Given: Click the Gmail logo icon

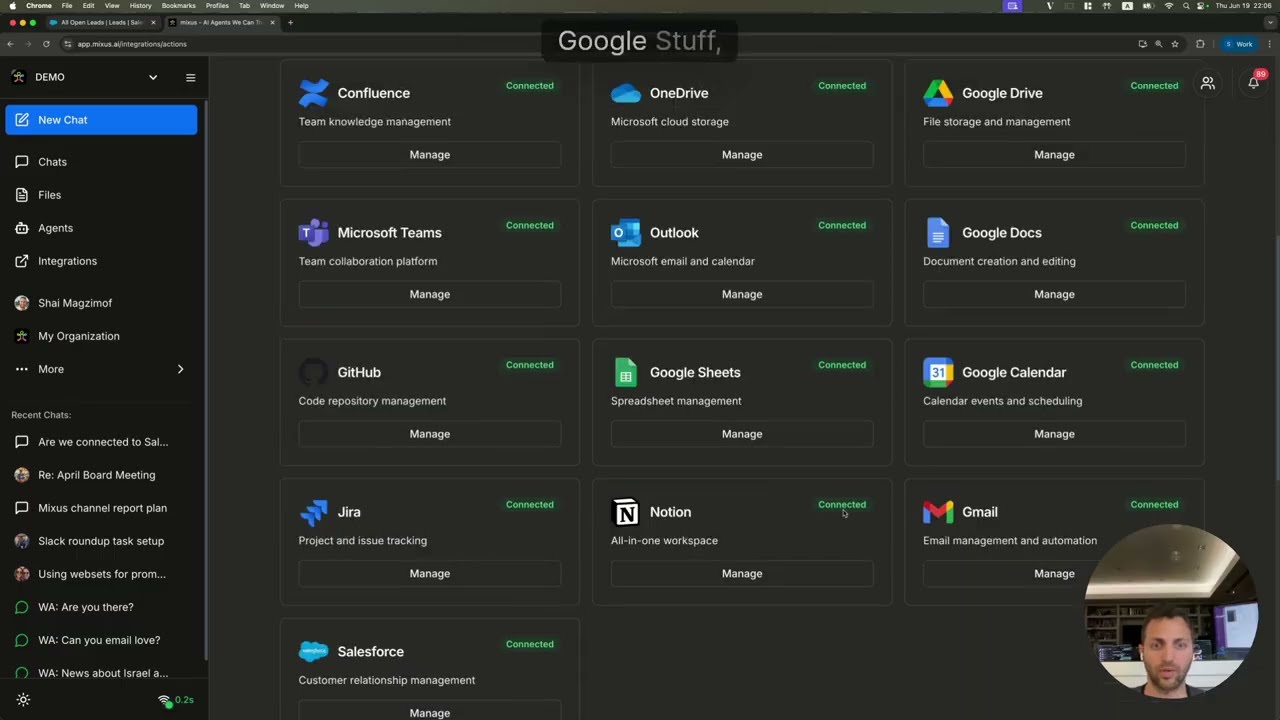Looking at the screenshot, I should (938, 512).
